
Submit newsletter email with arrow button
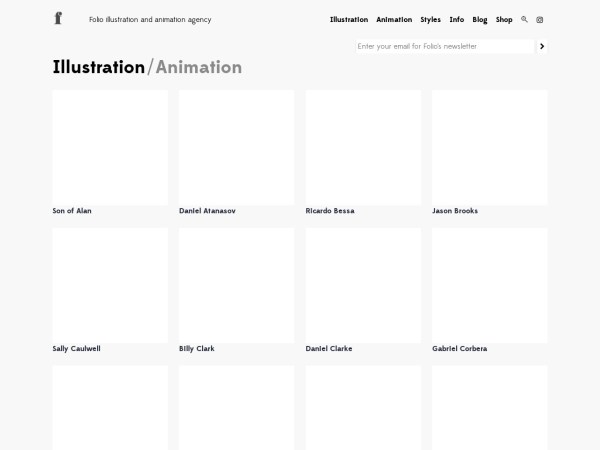[542, 46]
